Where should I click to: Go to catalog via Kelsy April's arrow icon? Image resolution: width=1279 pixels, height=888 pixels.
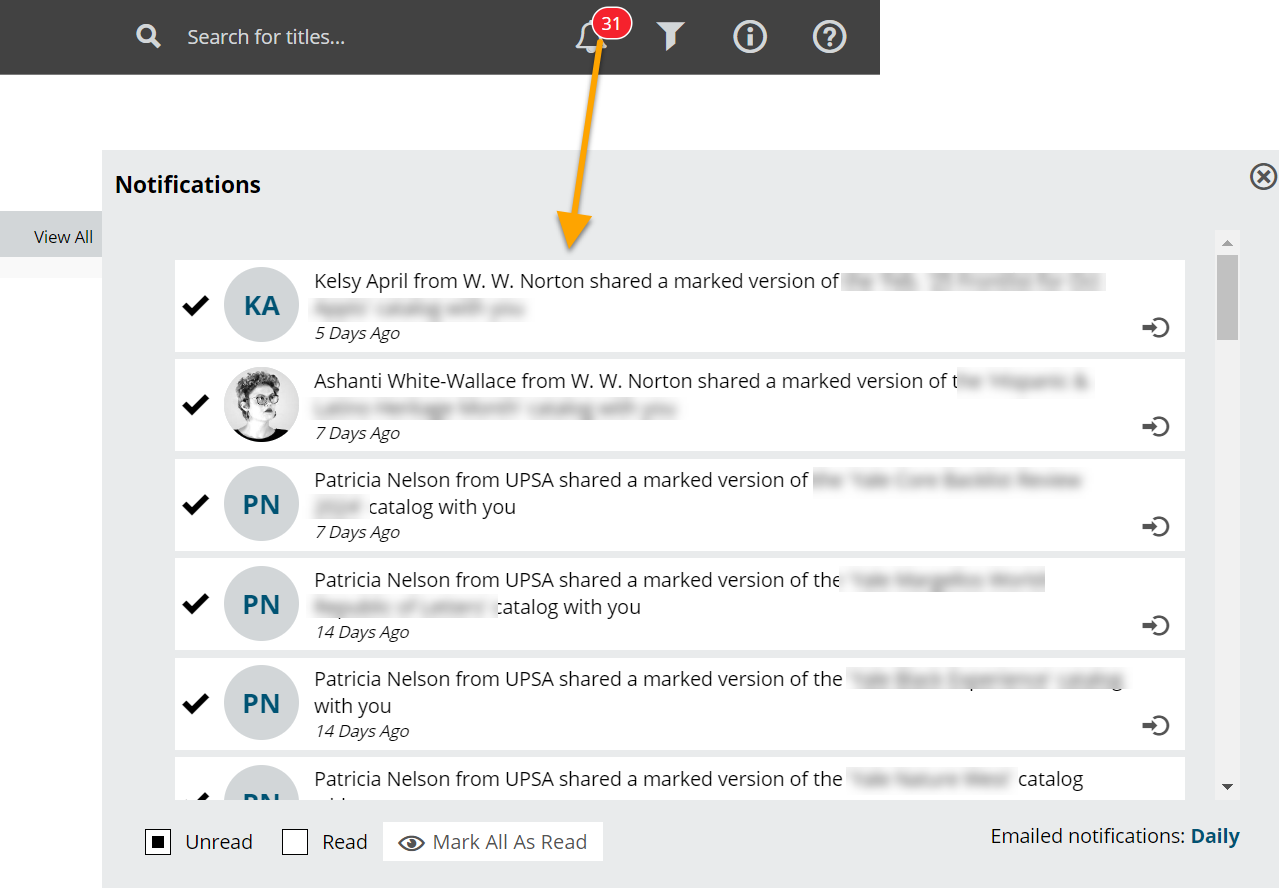(1156, 327)
